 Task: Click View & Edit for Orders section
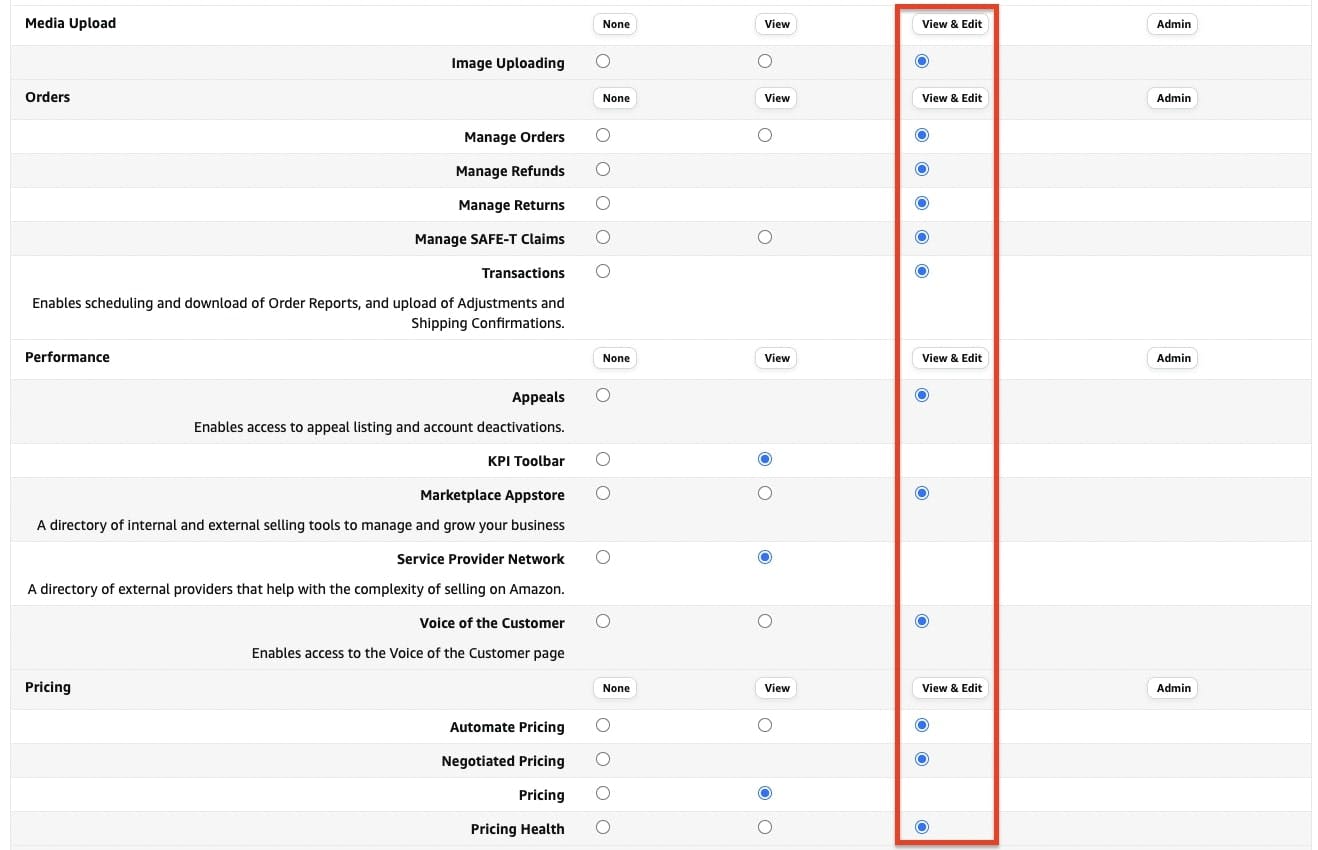952,98
